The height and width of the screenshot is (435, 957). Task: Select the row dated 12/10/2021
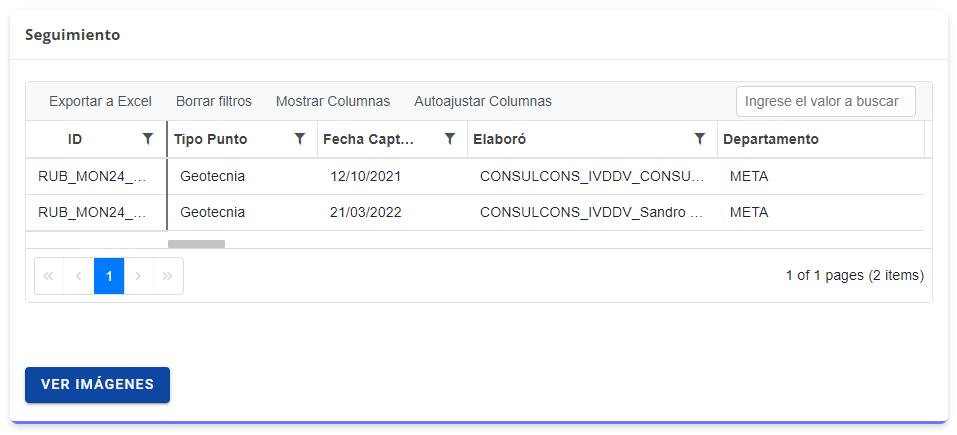(365, 177)
